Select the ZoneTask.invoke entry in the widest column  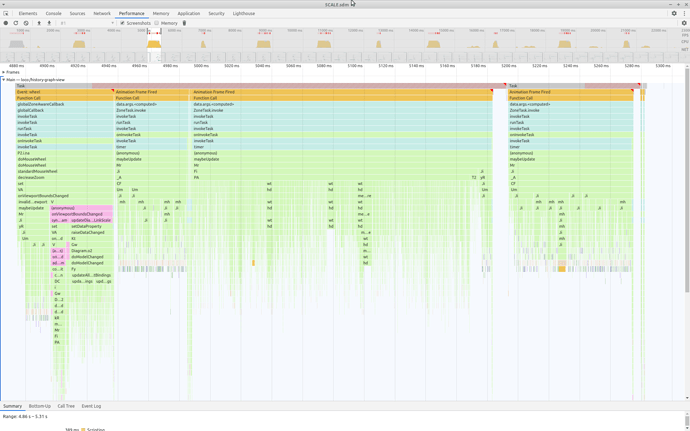pos(342,111)
